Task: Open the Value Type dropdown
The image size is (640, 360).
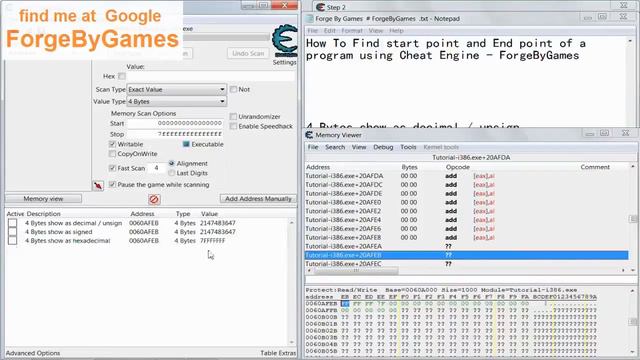Action: pyautogui.click(x=176, y=101)
